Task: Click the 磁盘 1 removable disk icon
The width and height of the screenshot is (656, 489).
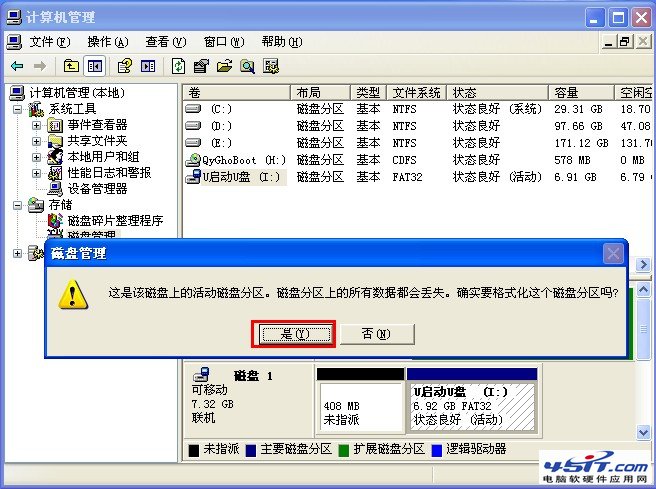Action: pyautogui.click(x=202, y=374)
